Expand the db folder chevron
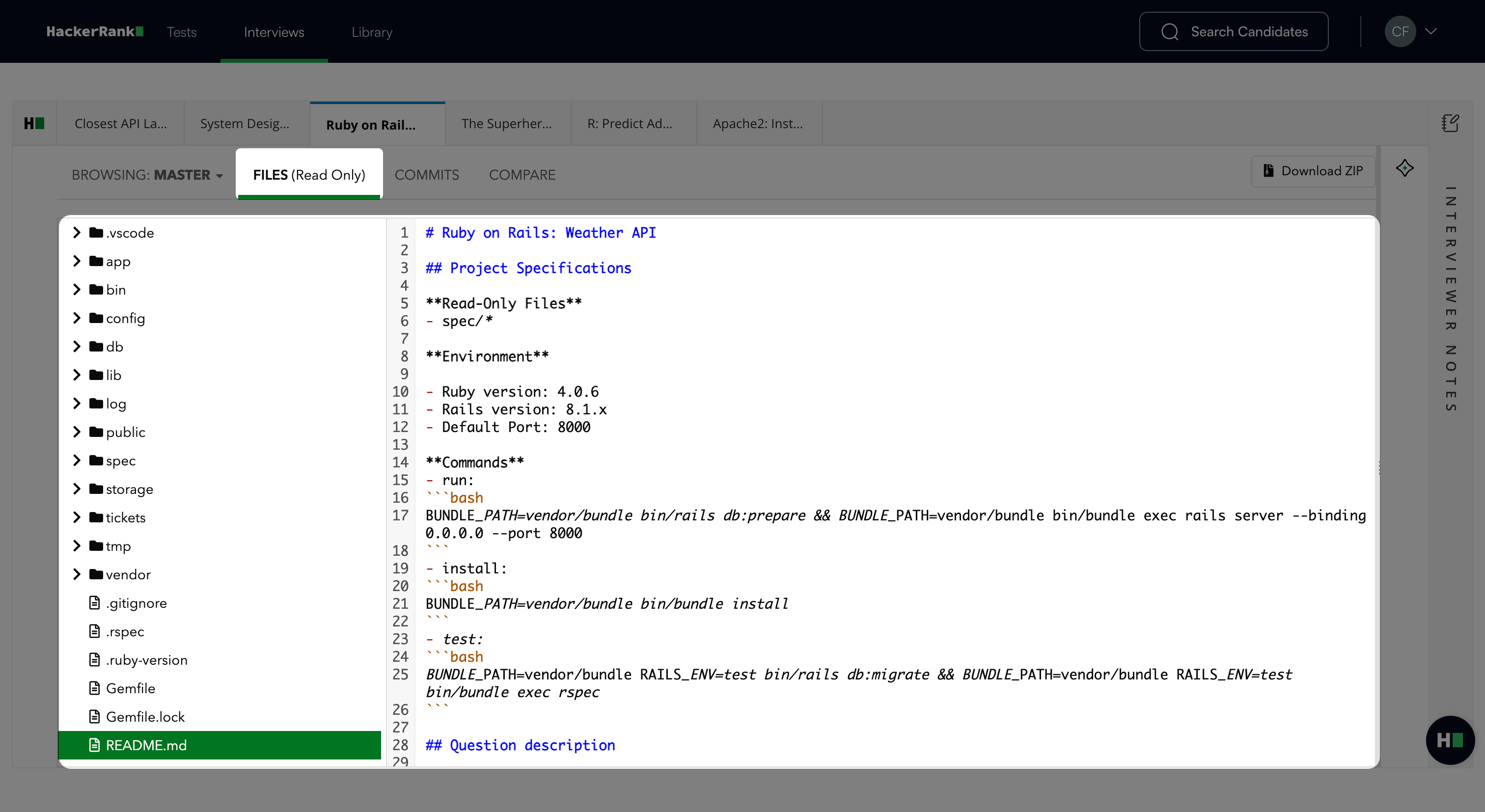The image size is (1485, 812). (77, 347)
